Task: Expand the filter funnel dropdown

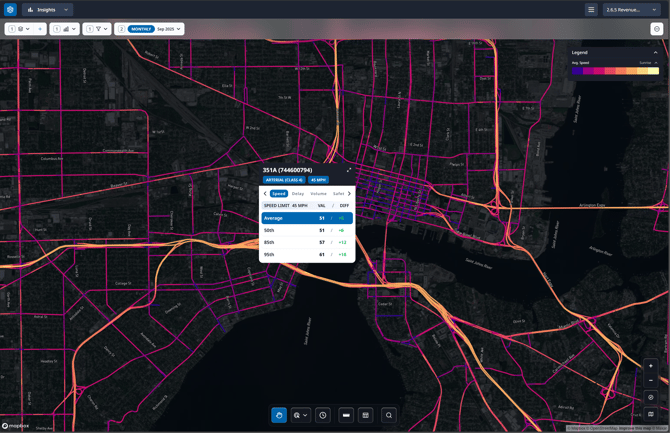Action: 101,29
